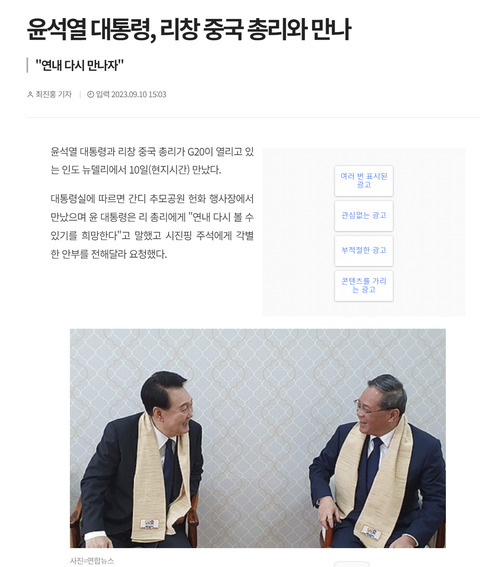Viewport: 480px width, 567px height.
Task: Click the badge on right man's scarf
Action: click(x=371, y=532)
